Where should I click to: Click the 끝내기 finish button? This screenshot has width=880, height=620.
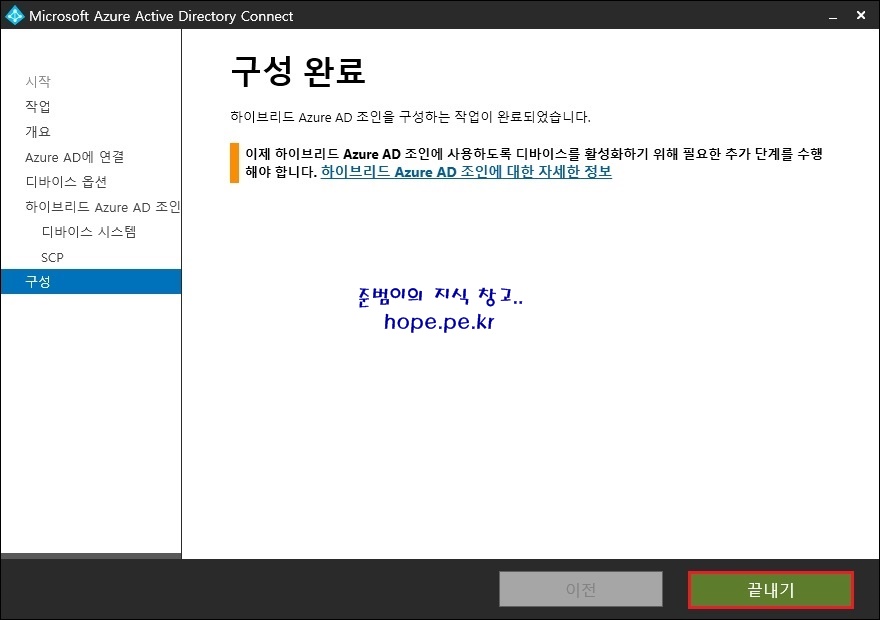point(771,590)
